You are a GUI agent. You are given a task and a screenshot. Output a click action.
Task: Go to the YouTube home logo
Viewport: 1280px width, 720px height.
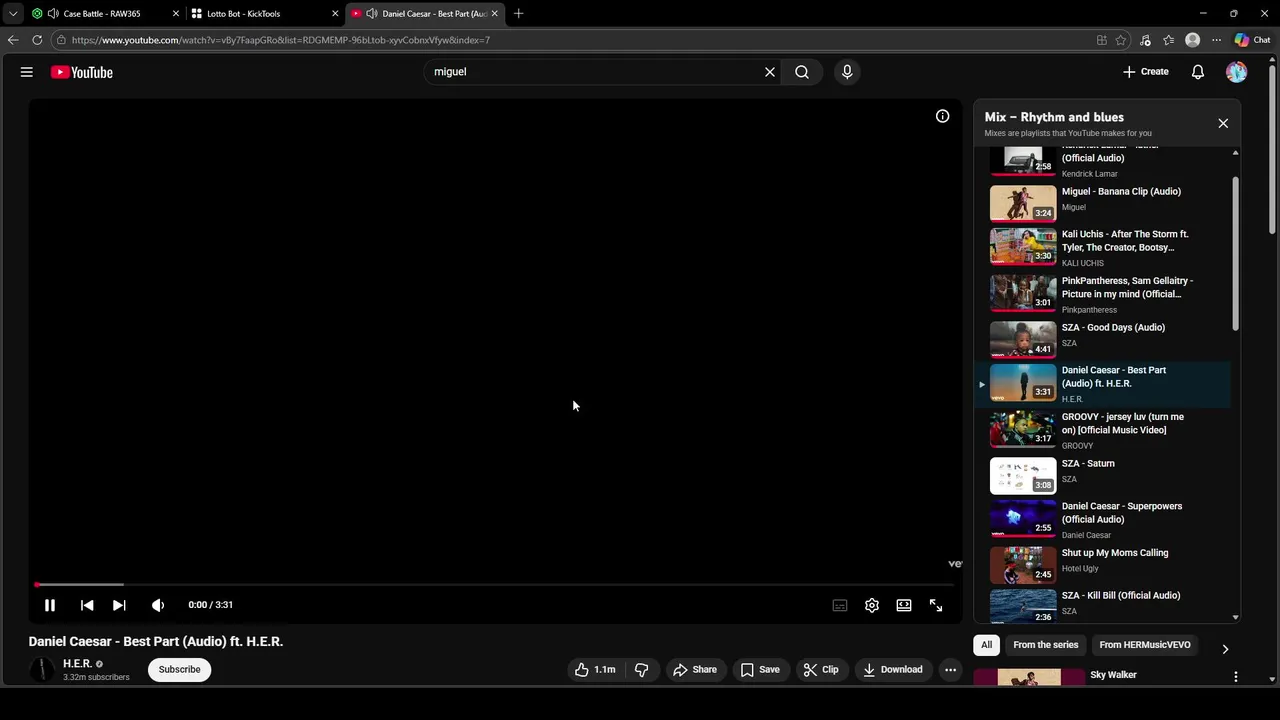[82, 72]
